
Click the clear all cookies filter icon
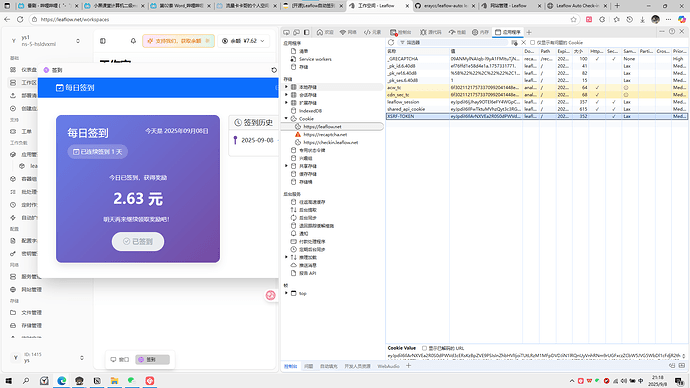pyautogui.click(x=514, y=43)
